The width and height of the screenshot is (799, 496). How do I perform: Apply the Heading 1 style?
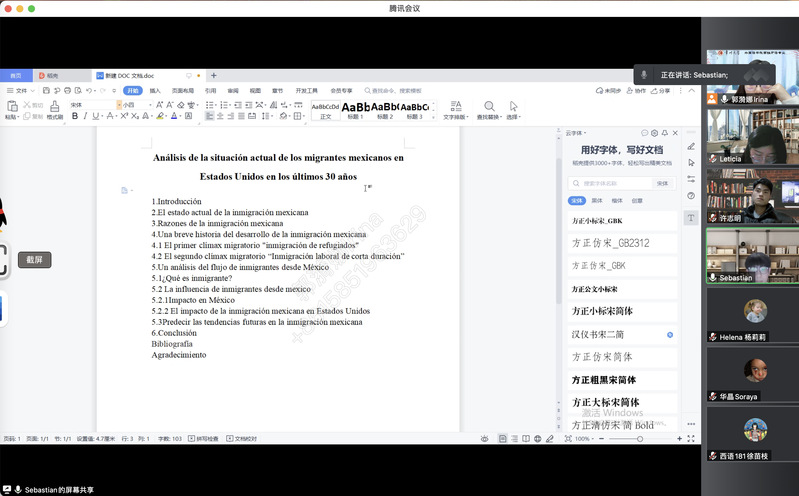point(355,110)
